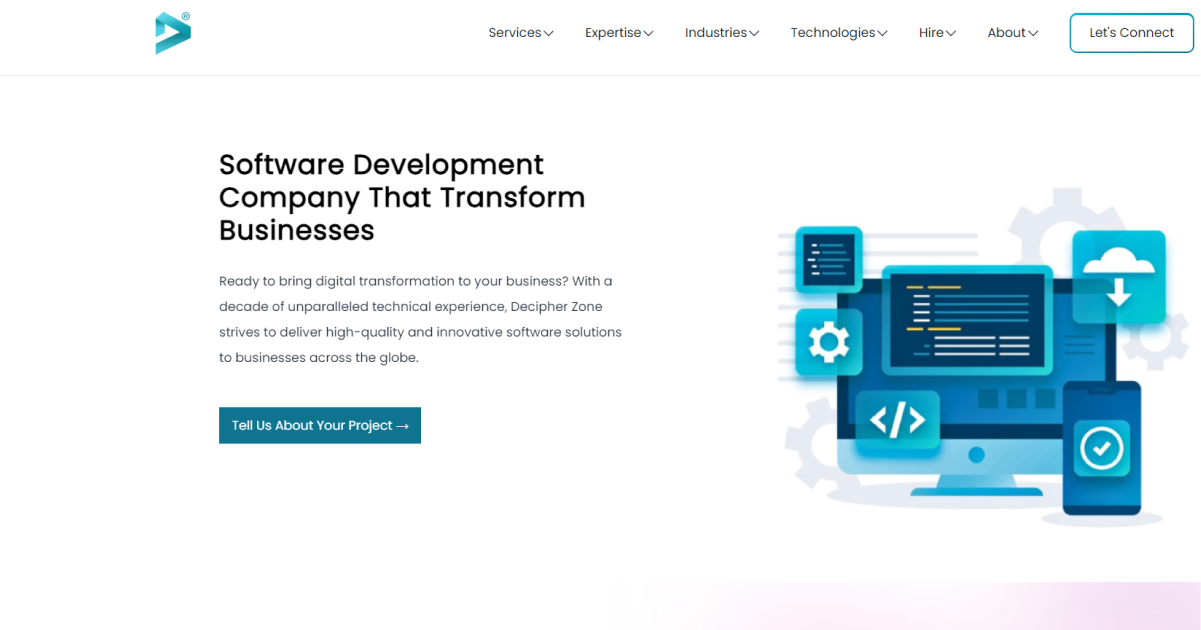The image size is (1201, 630).
Task: Click the yellow highlighted code line
Action: tap(945, 287)
